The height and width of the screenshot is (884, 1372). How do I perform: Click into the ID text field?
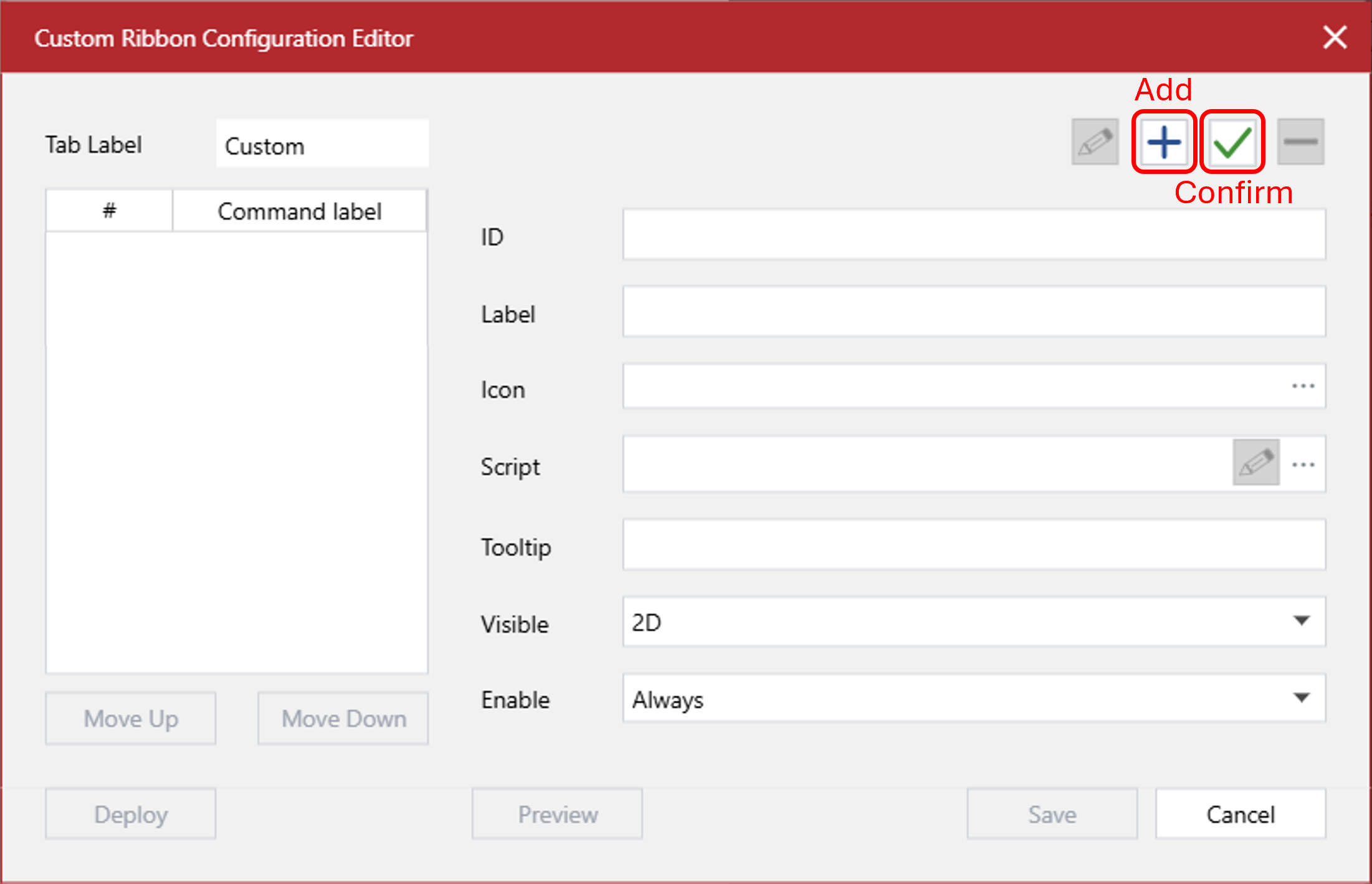(973, 235)
